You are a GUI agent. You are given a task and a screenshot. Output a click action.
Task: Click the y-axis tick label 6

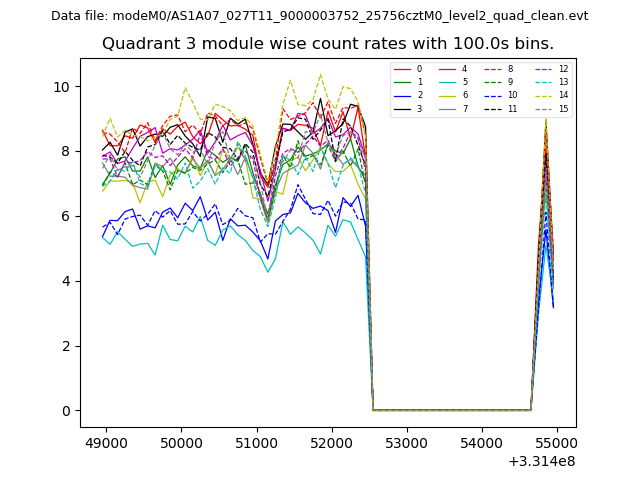coord(66,216)
